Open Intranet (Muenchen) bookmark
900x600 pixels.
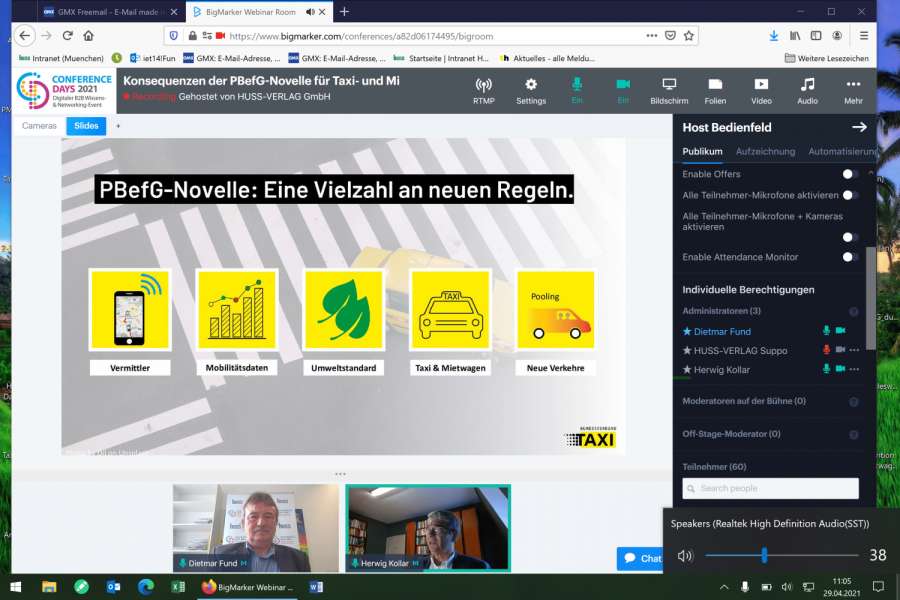point(61,58)
